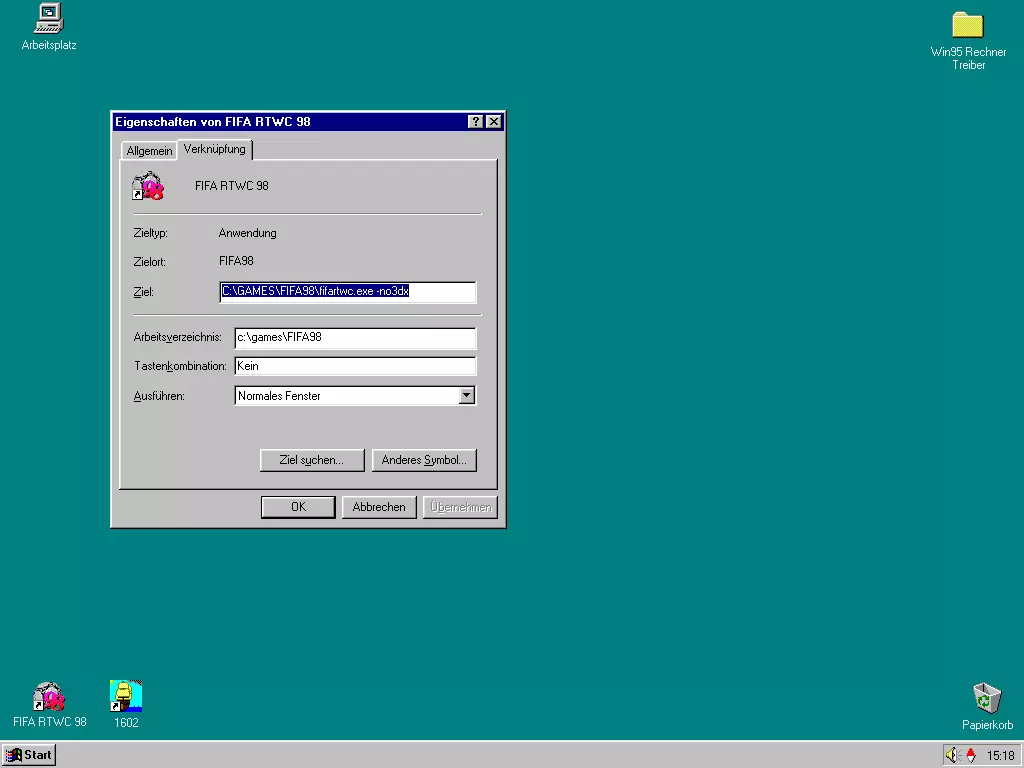Click the Zieltyp: label
Screen dimensions: 1024x768
click(x=150, y=233)
